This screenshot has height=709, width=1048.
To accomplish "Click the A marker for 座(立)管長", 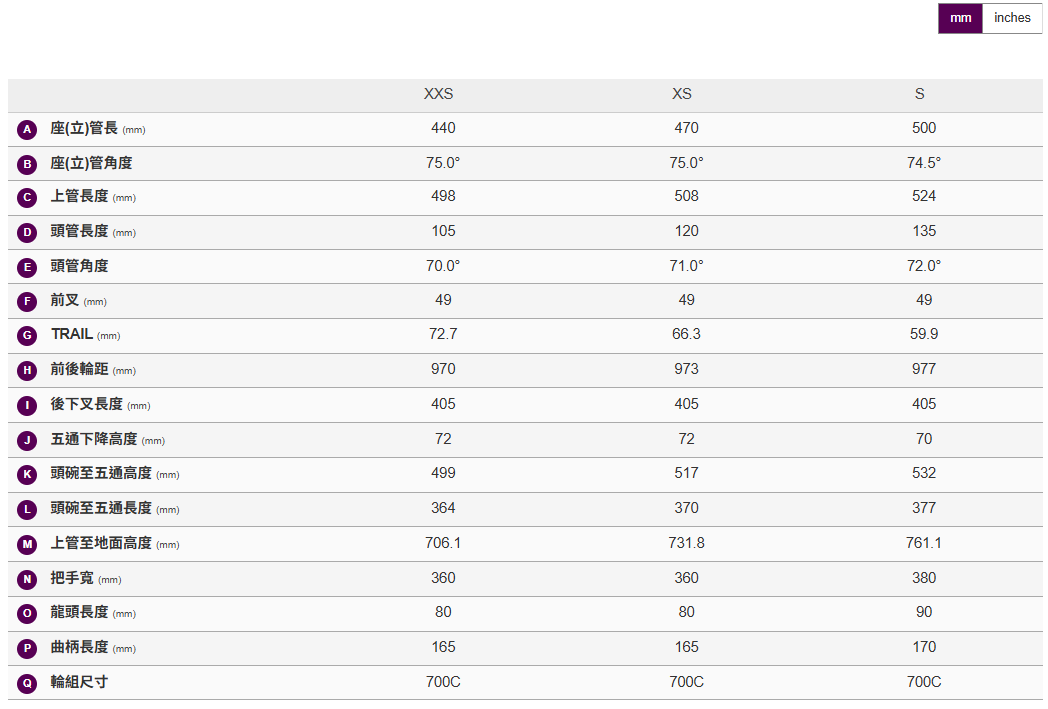I will coord(27,130).
